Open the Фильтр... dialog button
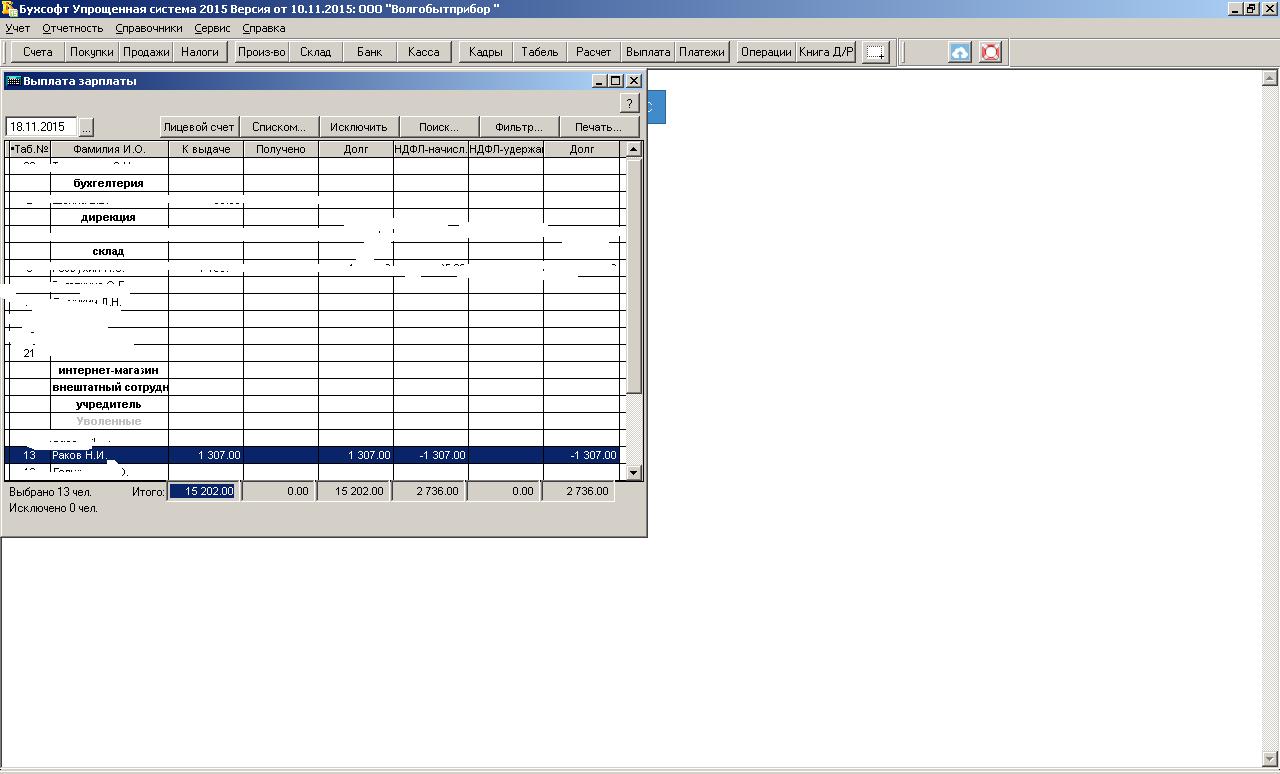The image size is (1280, 774). click(x=518, y=127)
